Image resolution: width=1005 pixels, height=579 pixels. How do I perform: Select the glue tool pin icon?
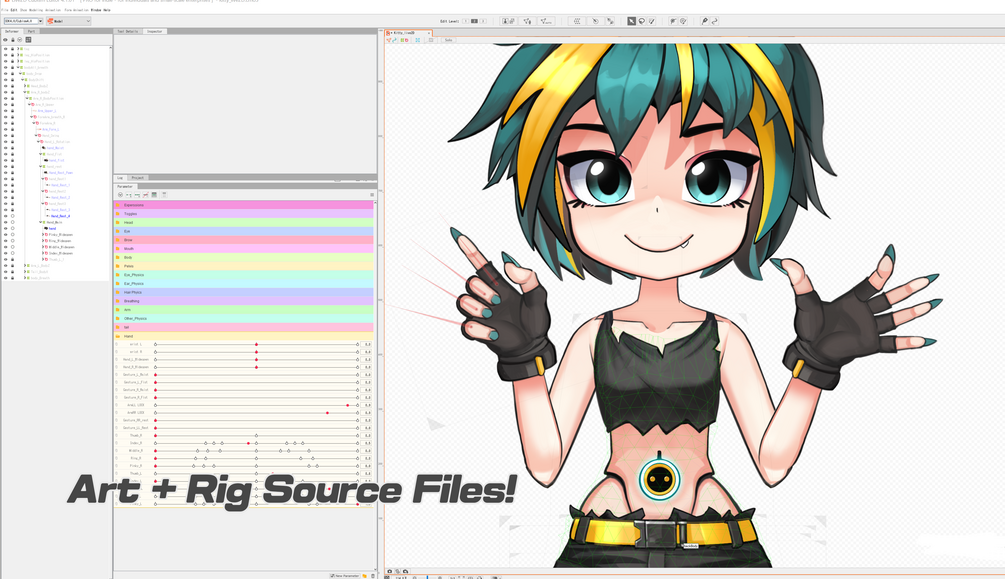pos(705,21)
